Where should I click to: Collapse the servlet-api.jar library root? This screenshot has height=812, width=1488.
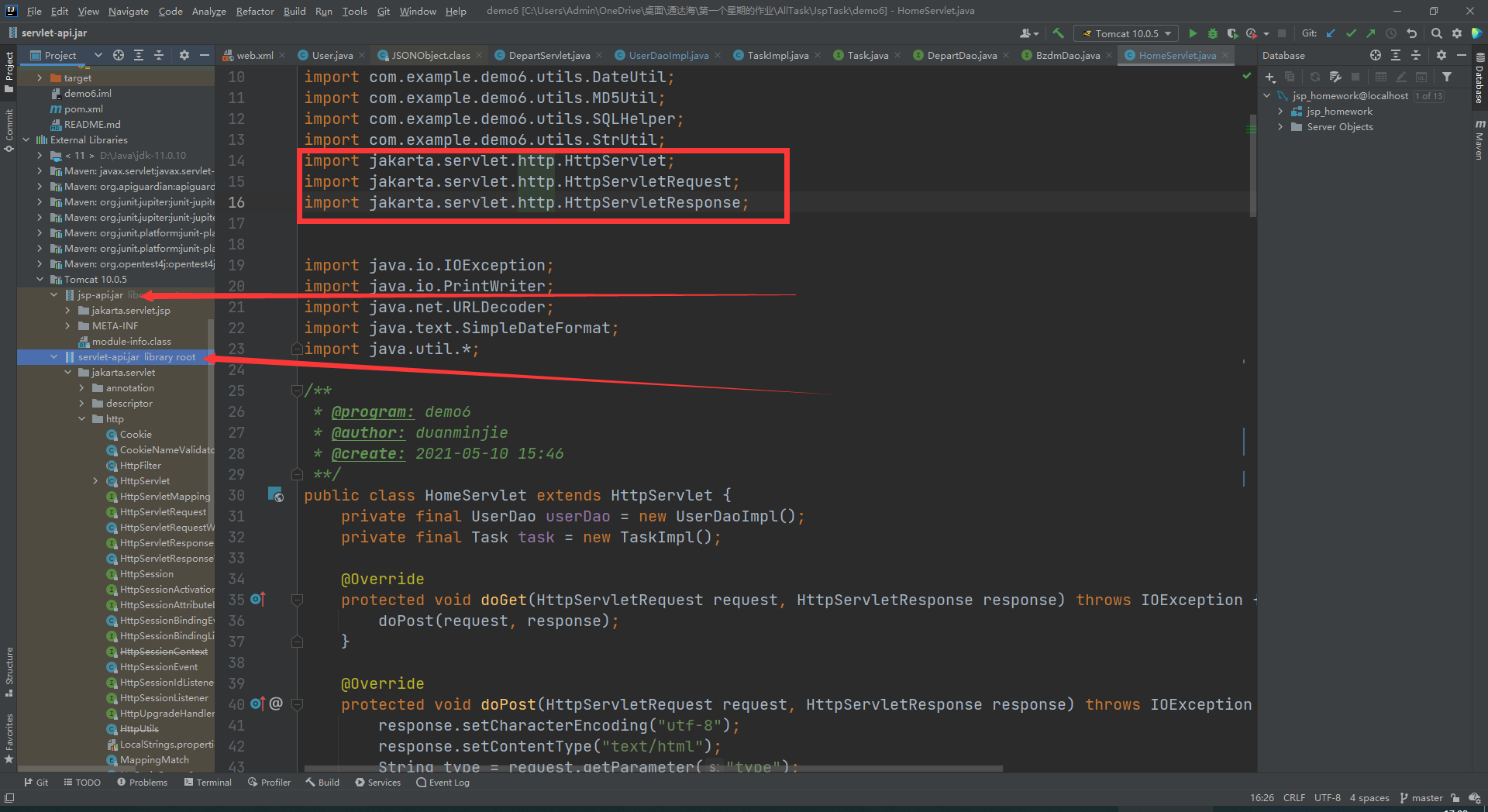click(x=53, y=356)
